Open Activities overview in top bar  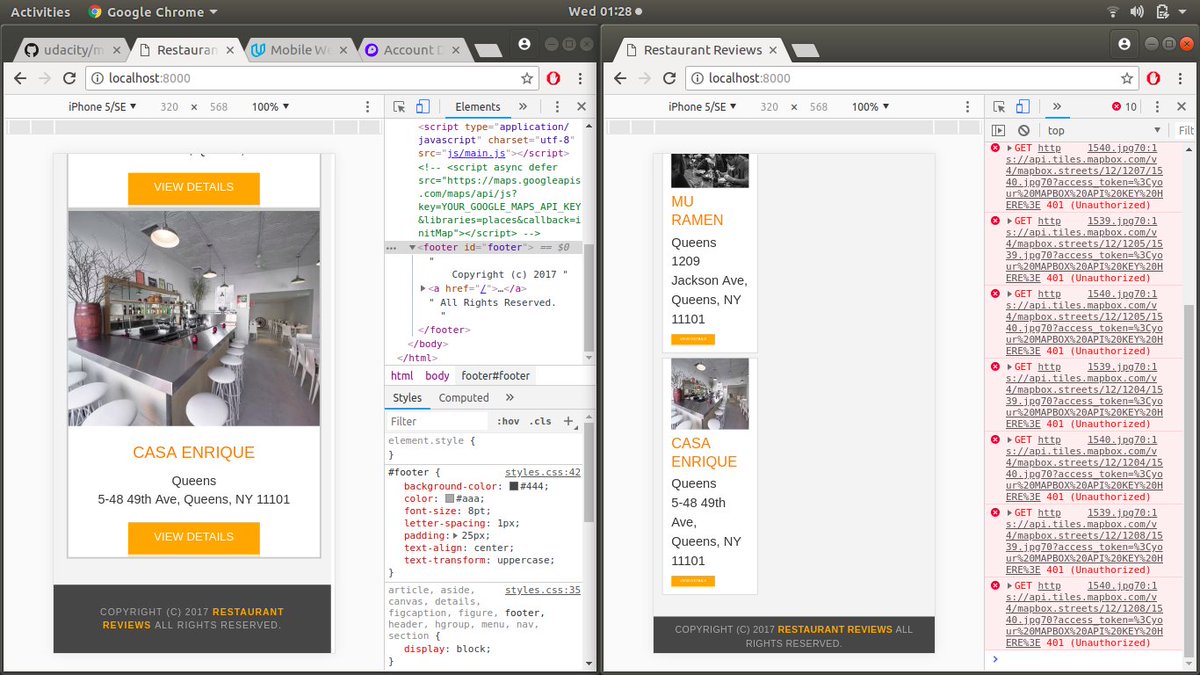coord(40,12)
